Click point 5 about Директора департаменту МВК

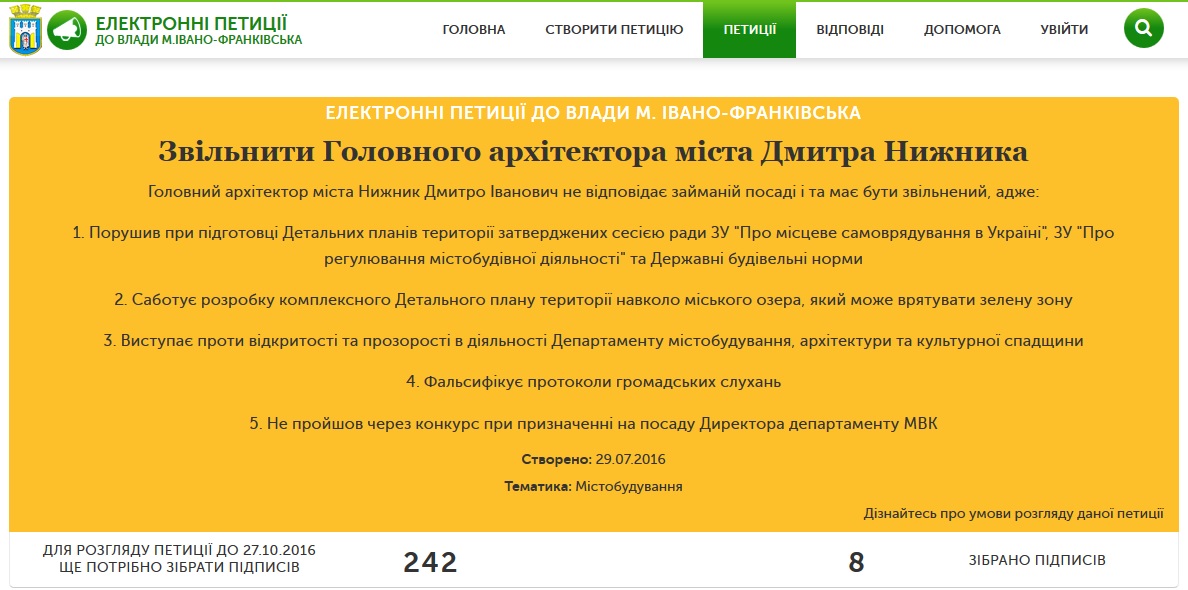pyautogui.click(x=593, y=423)
